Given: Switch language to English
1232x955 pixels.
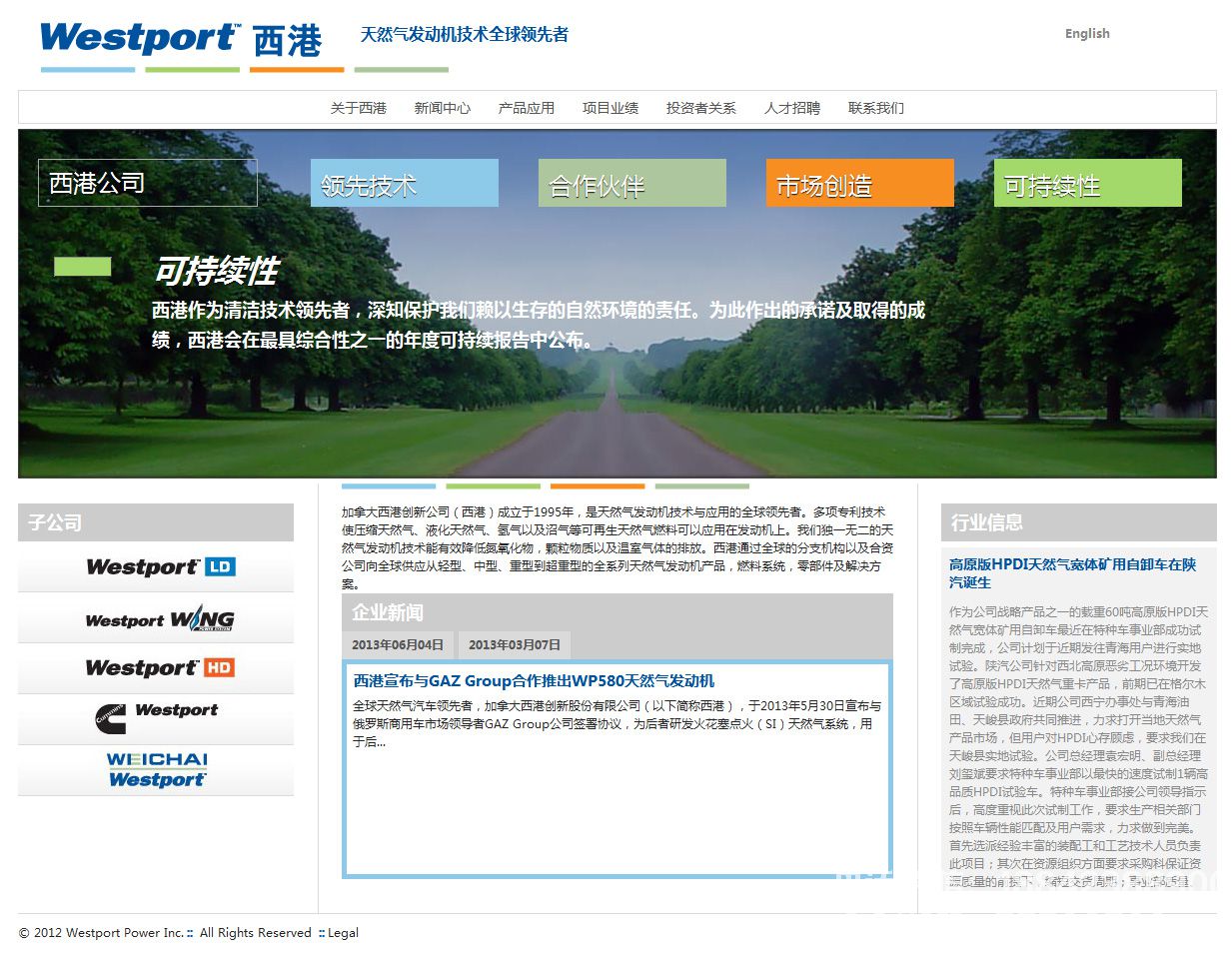Looking at the screenshot, I should pos(1086,33).
